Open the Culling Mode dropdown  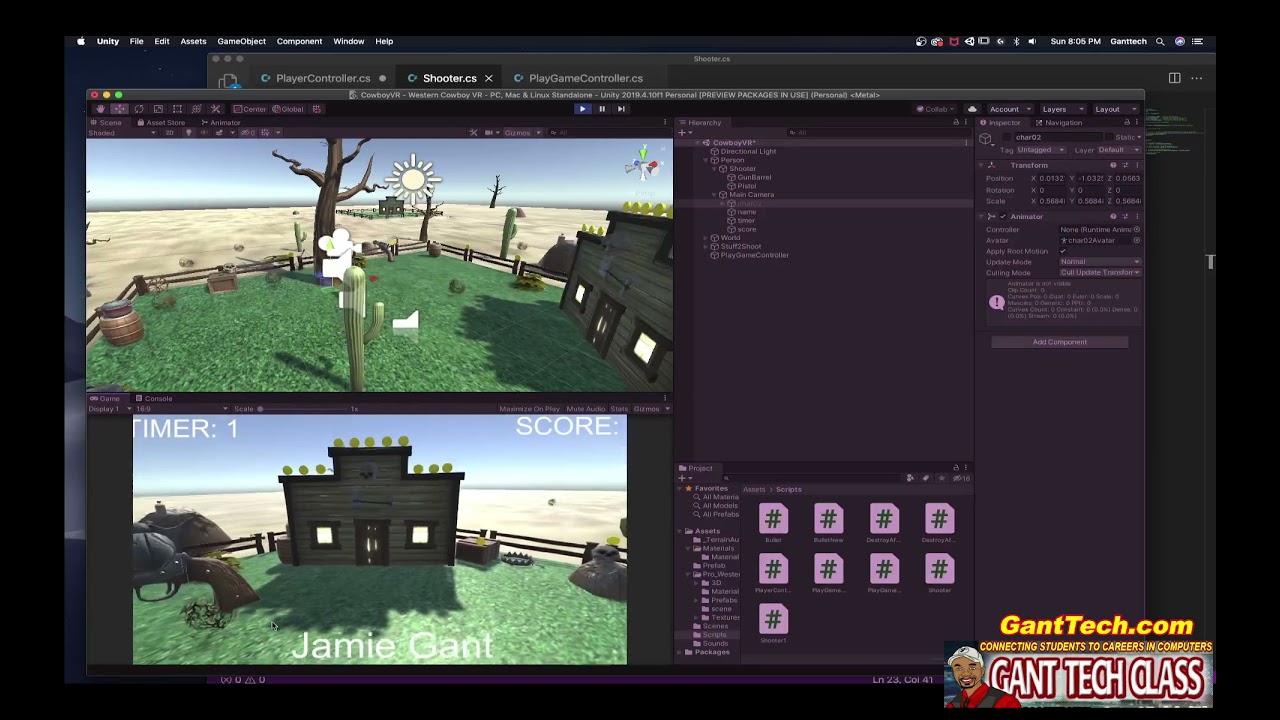[1100, 272]
